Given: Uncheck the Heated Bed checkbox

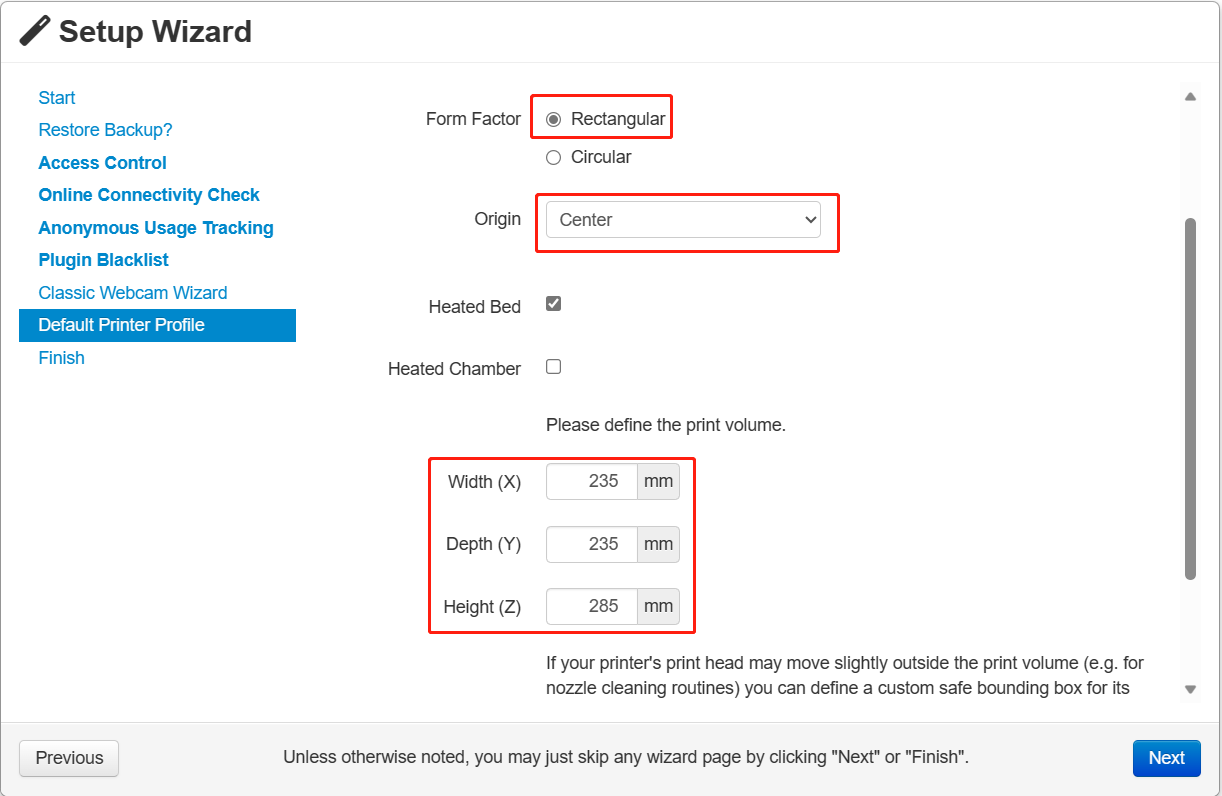Looking at the screenshot, I should point(554,304).
